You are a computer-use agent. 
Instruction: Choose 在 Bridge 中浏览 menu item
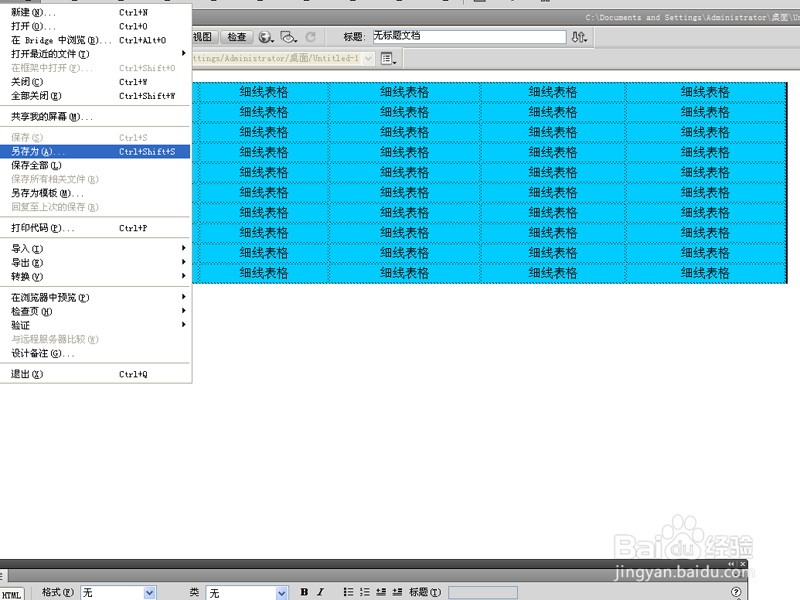point(95,40)
